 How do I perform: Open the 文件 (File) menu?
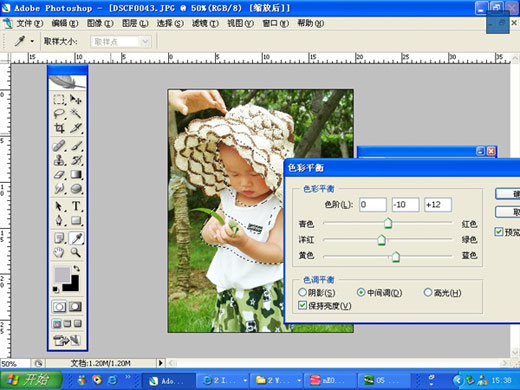coord(29,23)
